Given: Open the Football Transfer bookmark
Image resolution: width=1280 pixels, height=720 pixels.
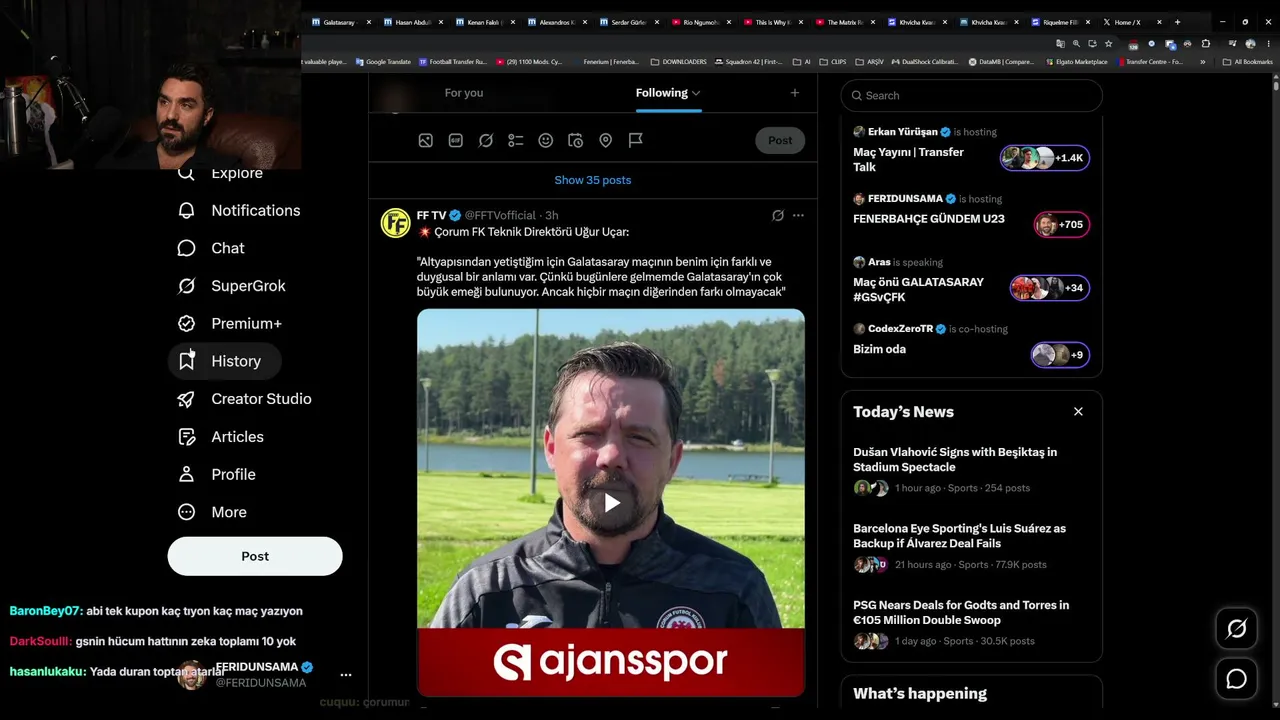Looking at the screenshot, I should click(453, 62).
